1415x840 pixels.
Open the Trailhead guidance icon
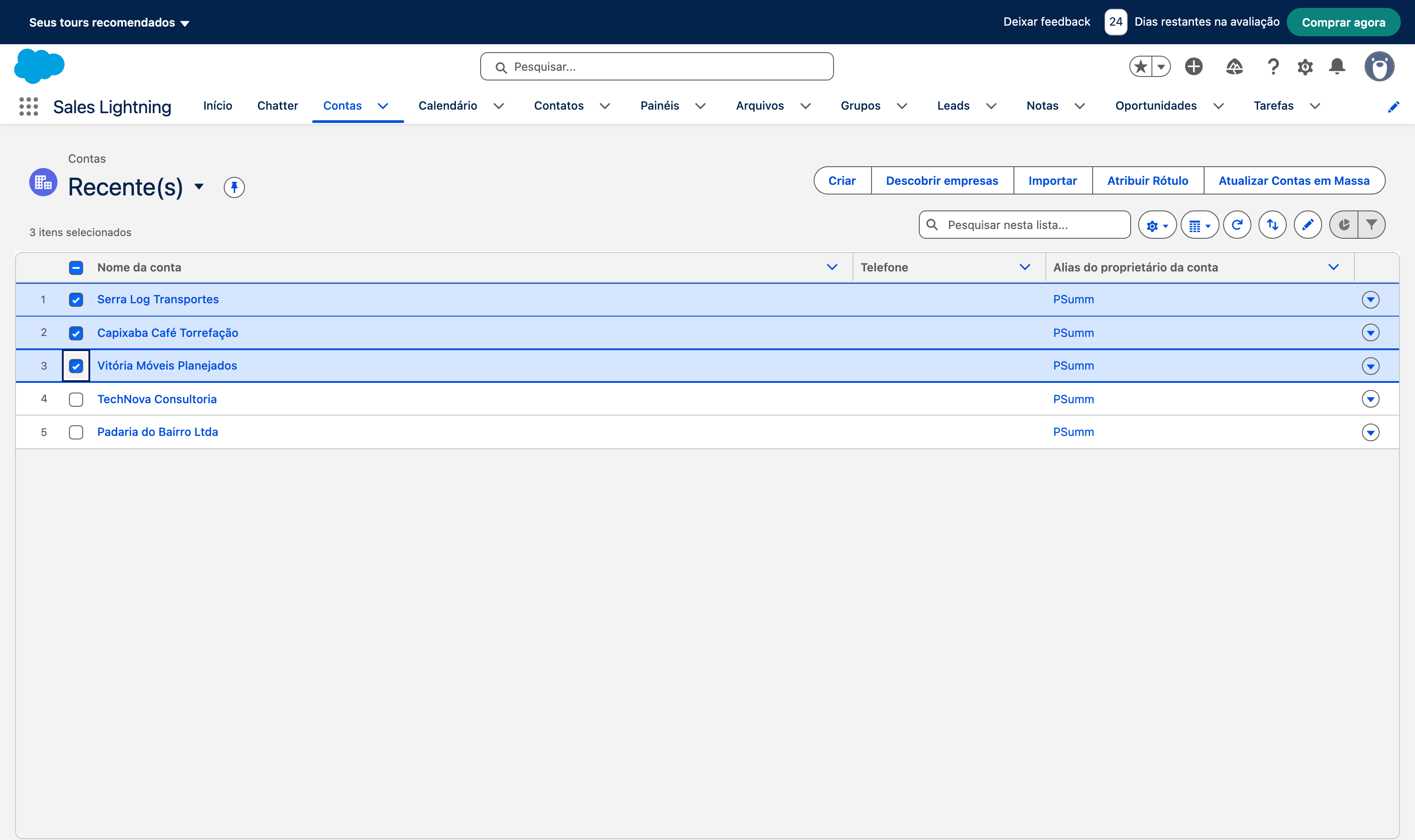point(1234,67)
